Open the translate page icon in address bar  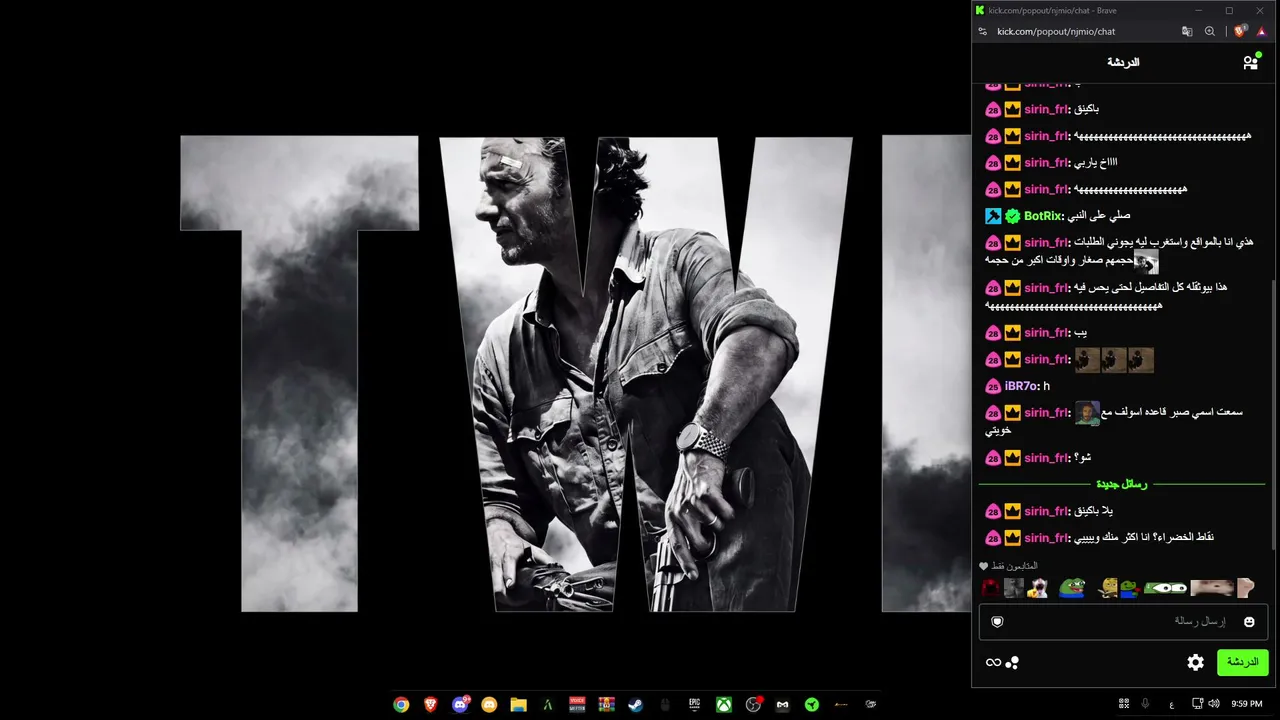(1187, 31)
